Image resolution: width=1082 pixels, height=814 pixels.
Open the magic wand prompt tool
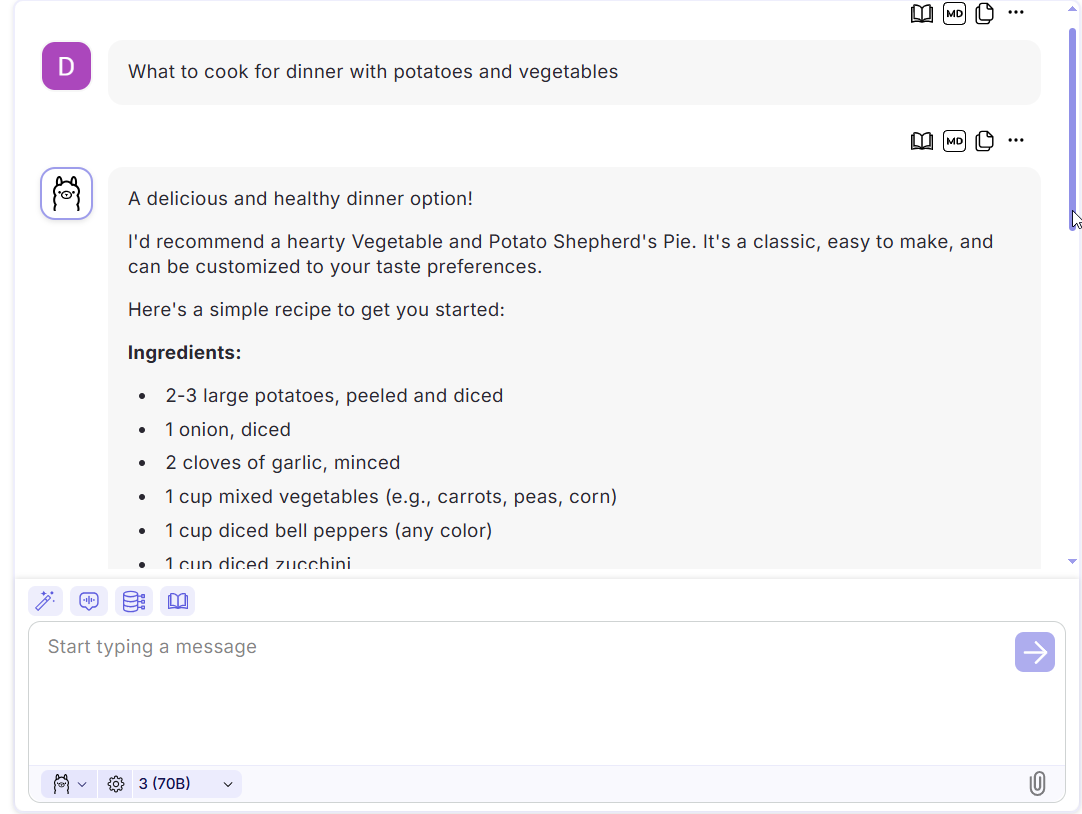click(45, 601)
